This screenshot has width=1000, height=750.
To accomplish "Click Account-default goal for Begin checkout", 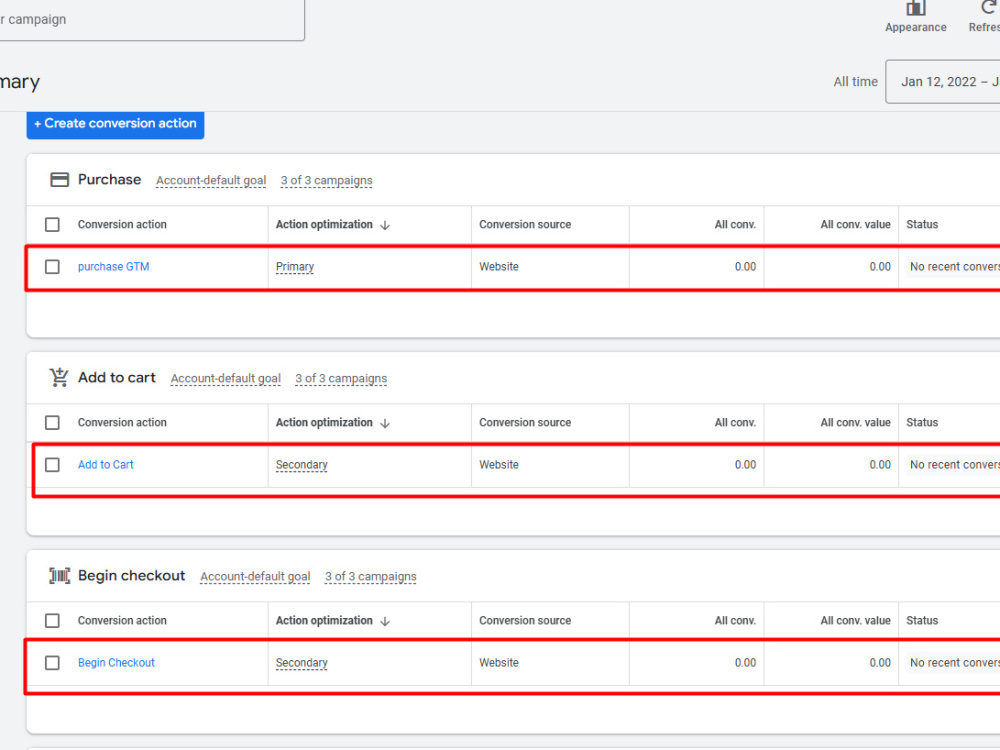I will tap(255, 577).
